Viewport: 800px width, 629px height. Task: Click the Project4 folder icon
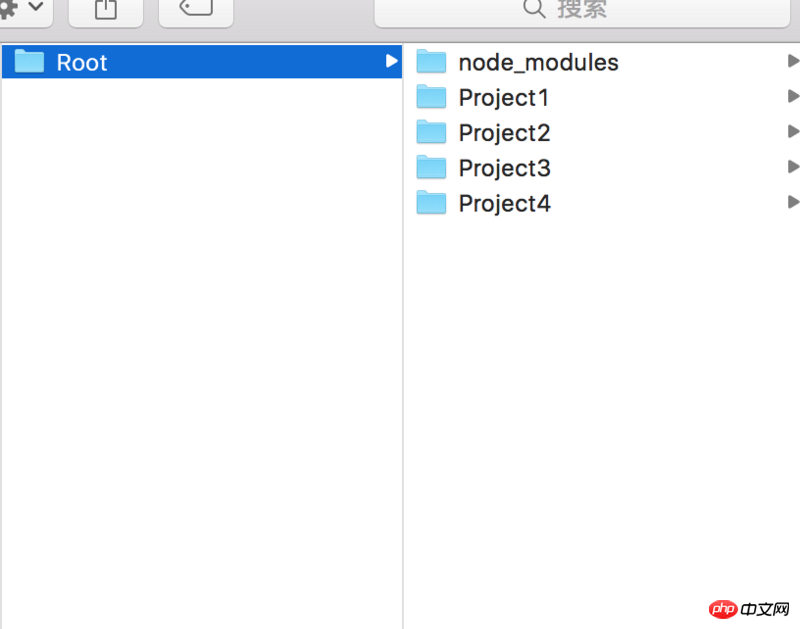click(x=431, y=203)
